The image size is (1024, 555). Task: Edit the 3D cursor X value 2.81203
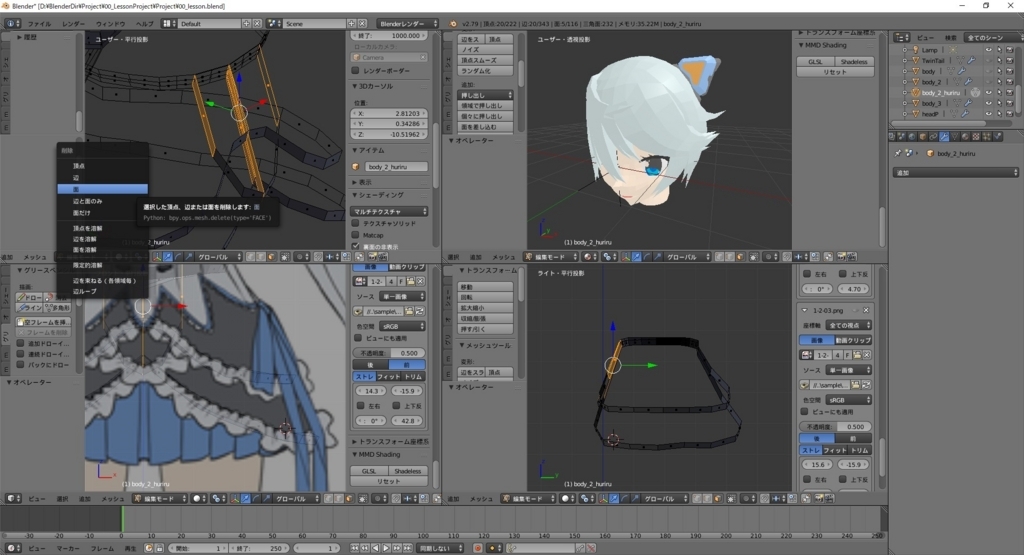pyautogui.click(x=390, y=113)
